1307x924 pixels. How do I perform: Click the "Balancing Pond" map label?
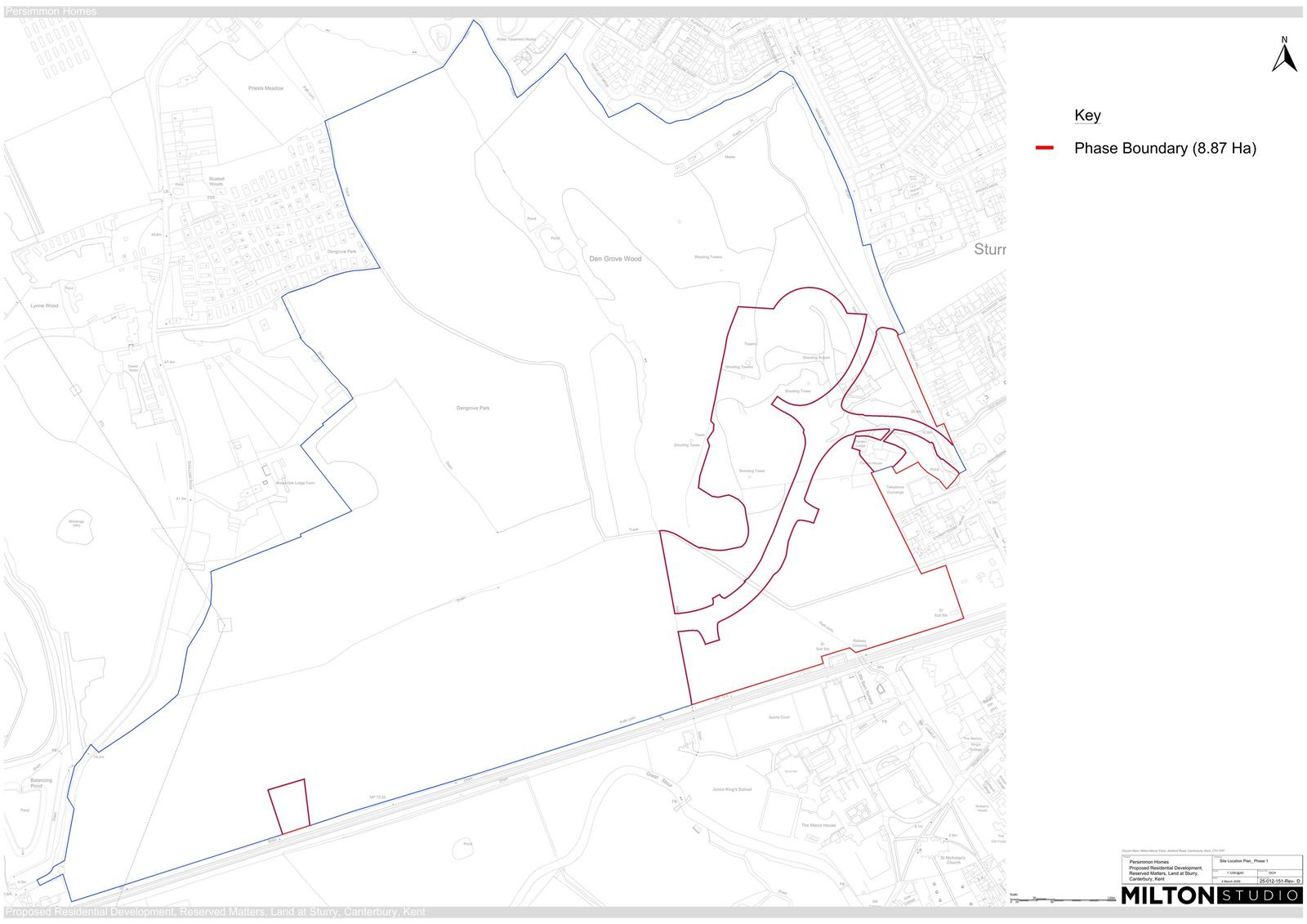(x=41, y=783)
